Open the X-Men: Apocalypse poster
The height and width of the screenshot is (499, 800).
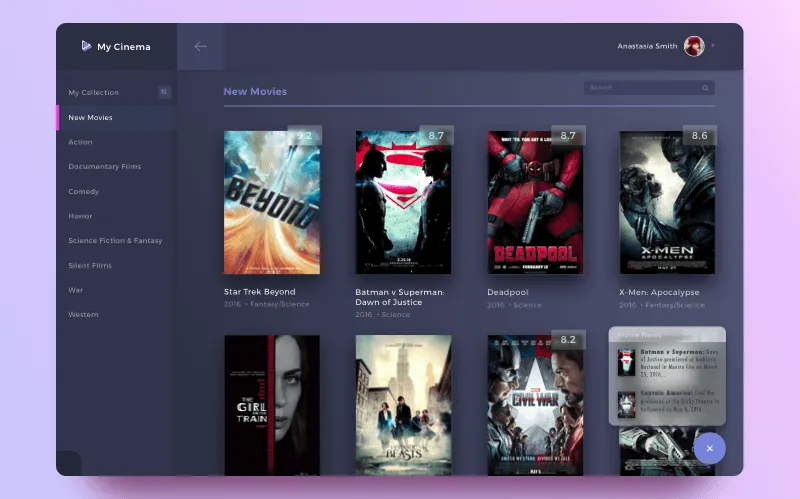click(x=667, y=203)
